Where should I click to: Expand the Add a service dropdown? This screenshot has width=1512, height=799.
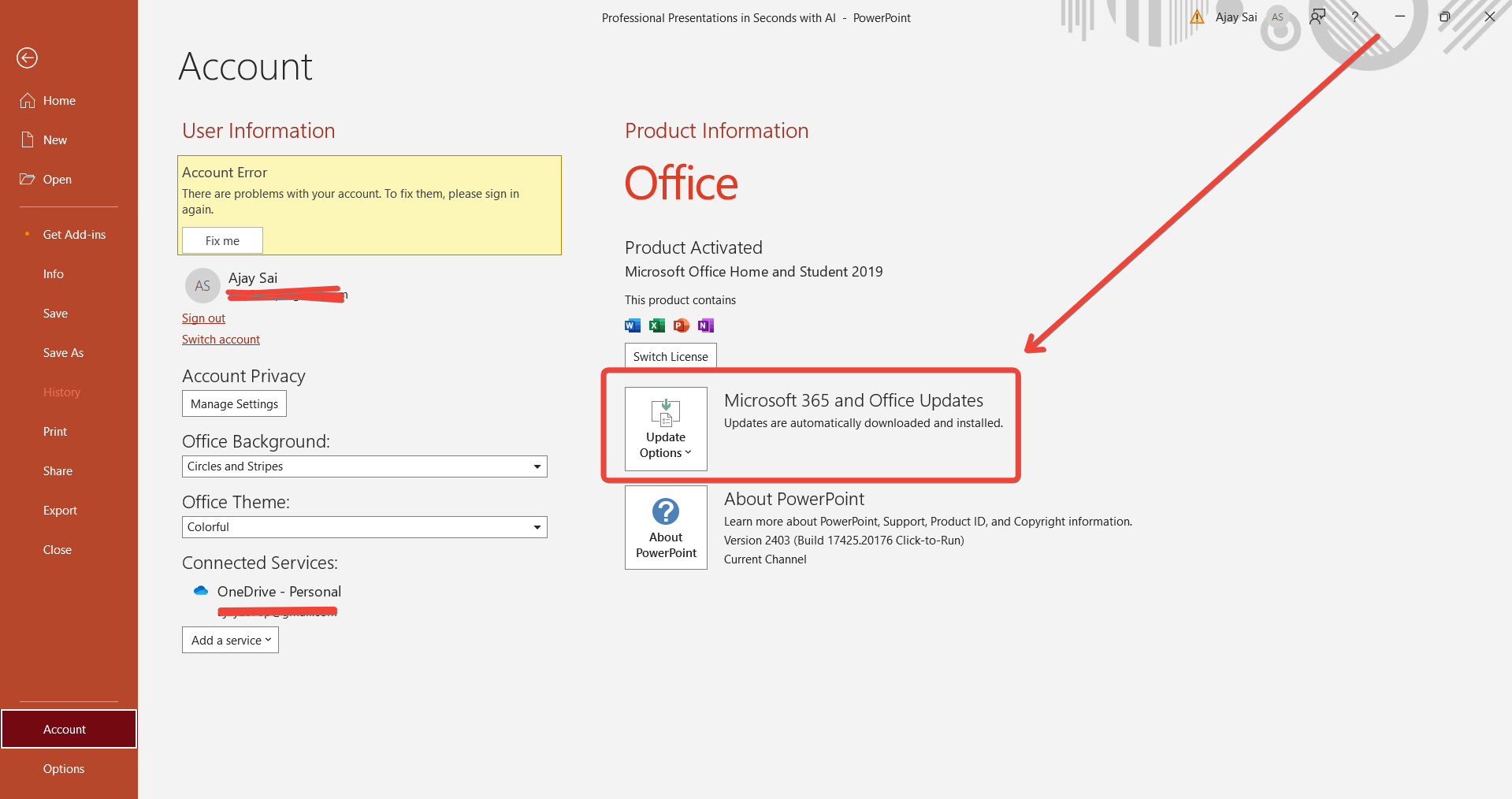[230, 640]
